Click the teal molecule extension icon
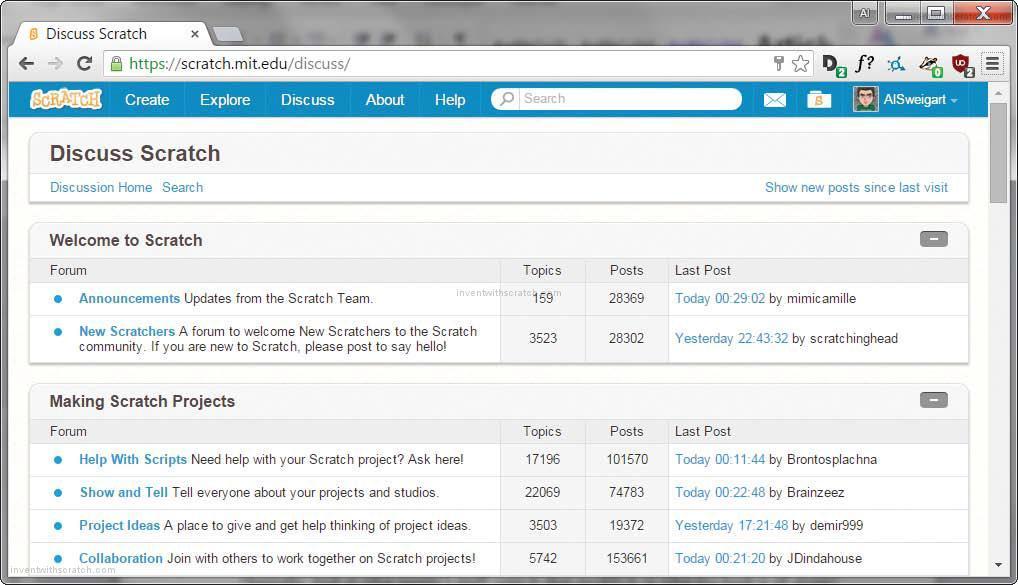The width and height of the screenshot is (1018, 585). coord(897,64)
